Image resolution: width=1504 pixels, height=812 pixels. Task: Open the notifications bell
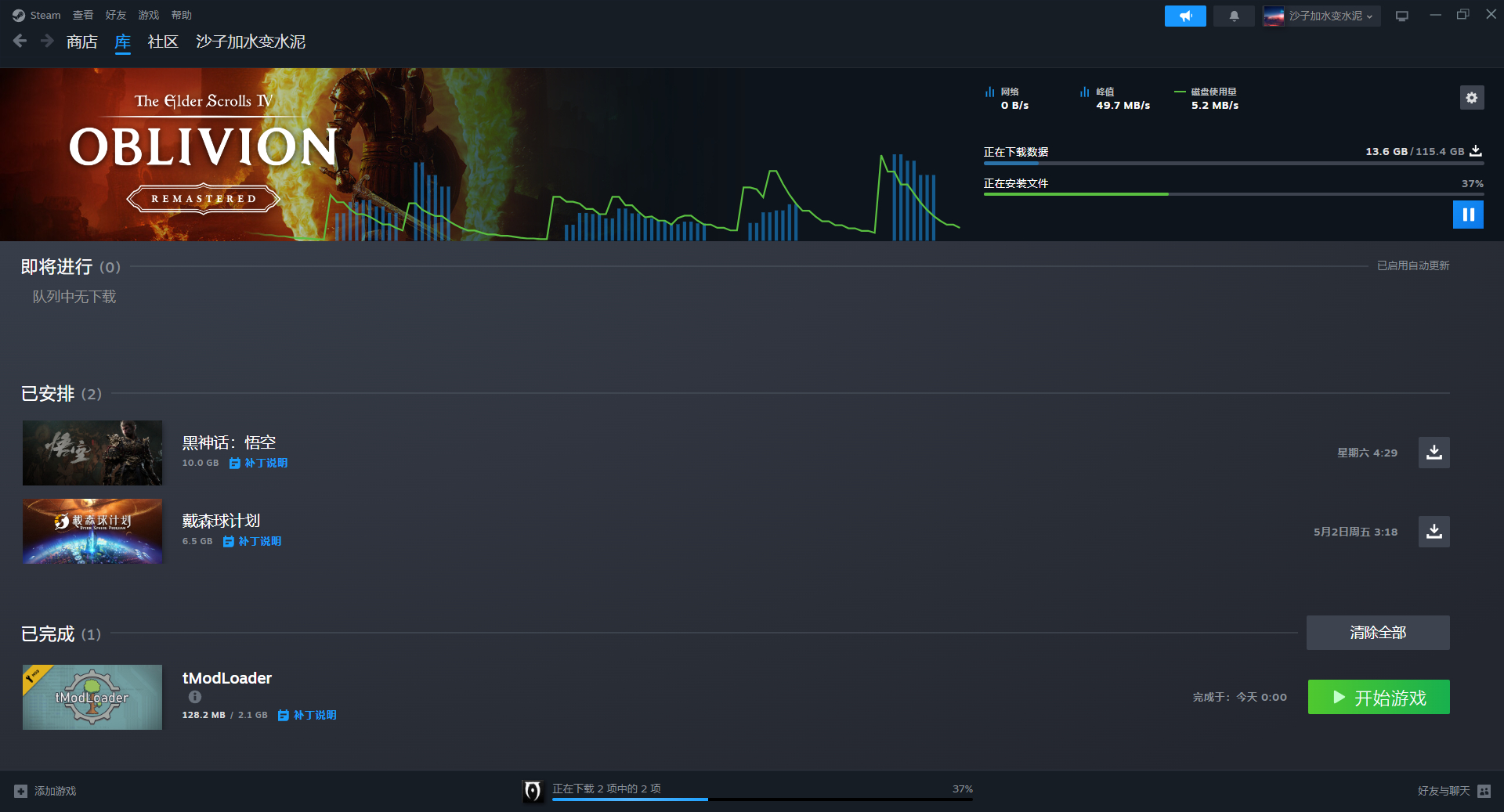click(x=1234, y=16)
